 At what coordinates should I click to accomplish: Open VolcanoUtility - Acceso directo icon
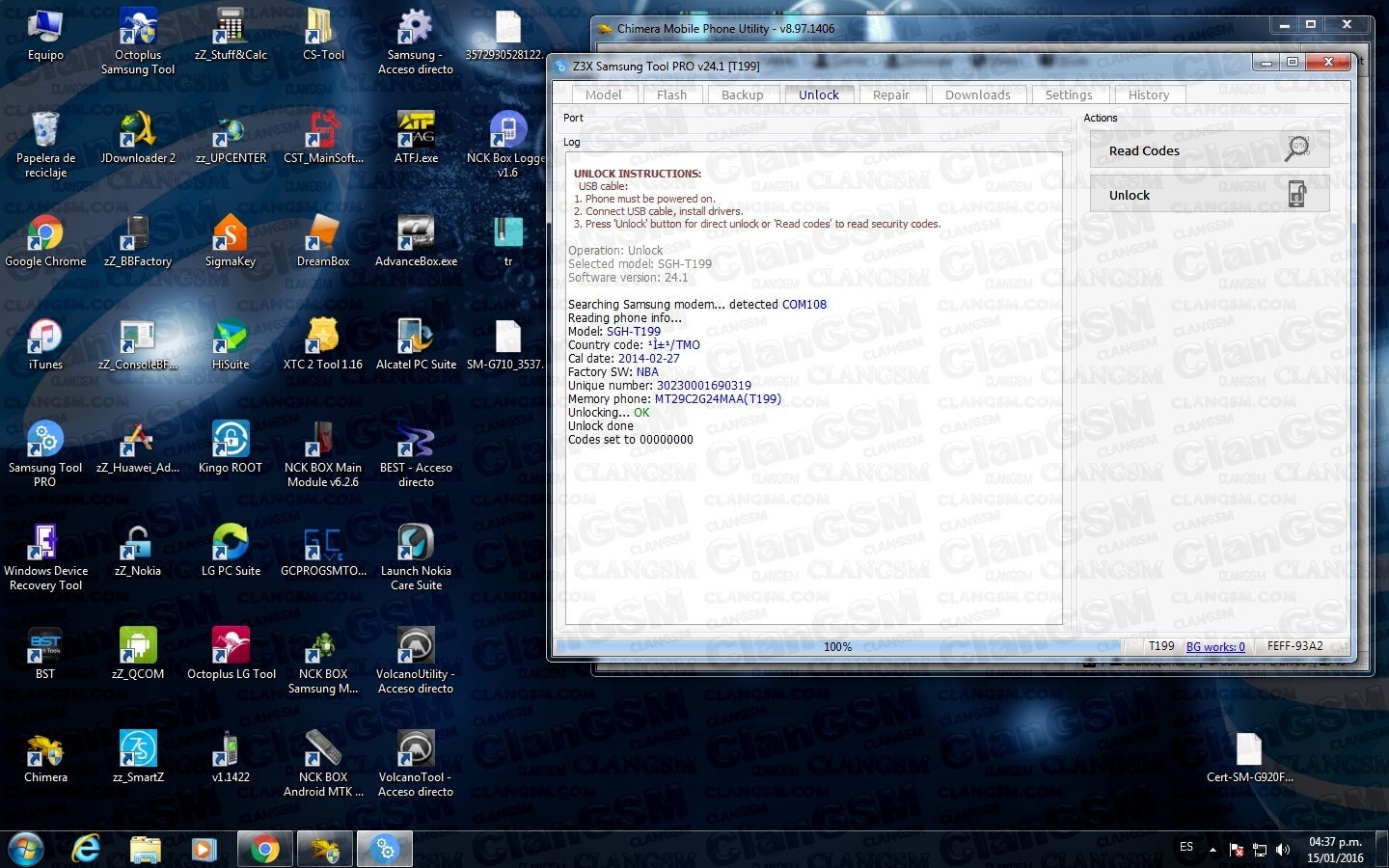click(416, 660)
